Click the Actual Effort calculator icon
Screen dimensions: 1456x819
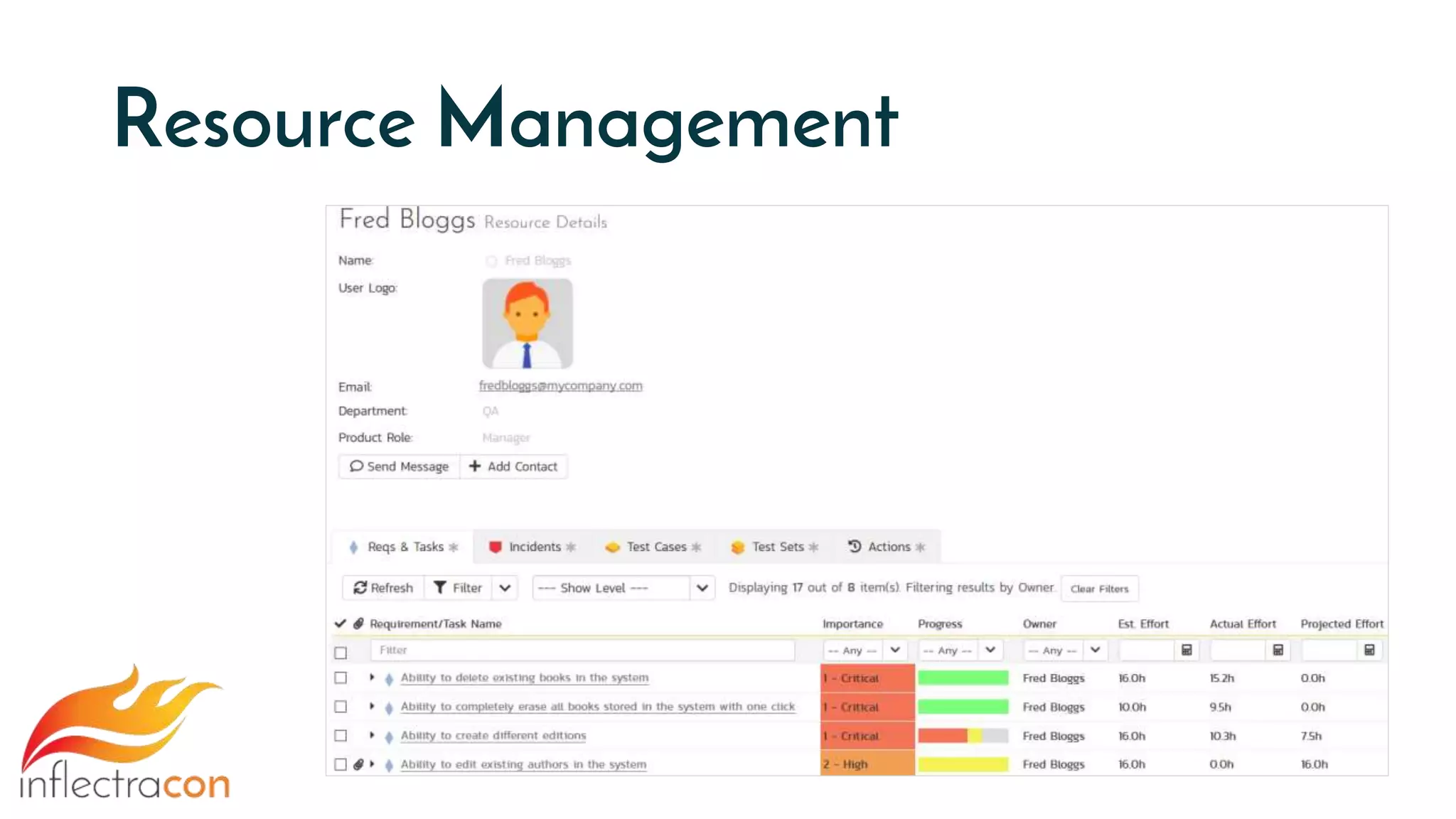click(1278, 650)
